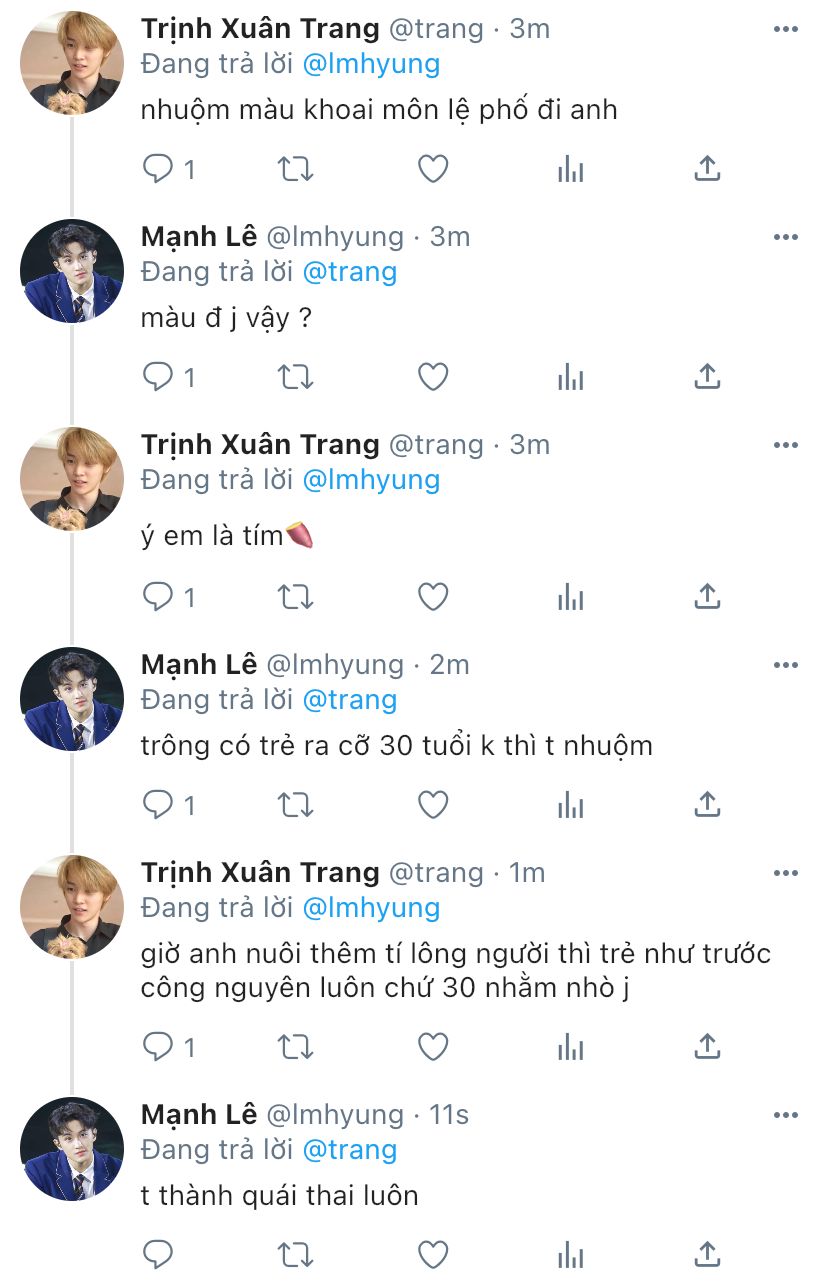
Task: Open @trang mention in "màu đ j vậy" reply
Action: pyautogui.click(x=349, y=272)
